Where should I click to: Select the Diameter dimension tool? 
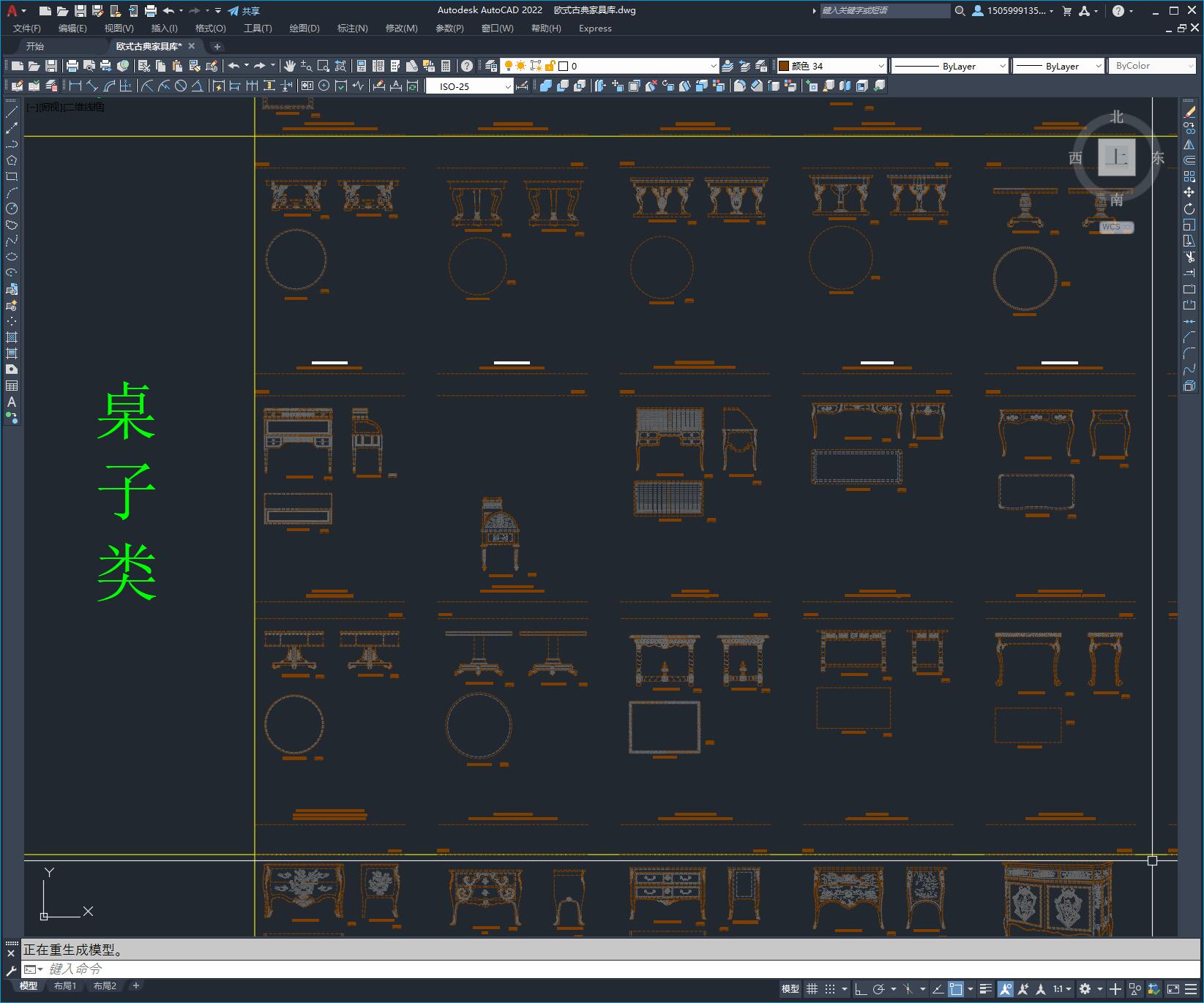coord(181,86)
